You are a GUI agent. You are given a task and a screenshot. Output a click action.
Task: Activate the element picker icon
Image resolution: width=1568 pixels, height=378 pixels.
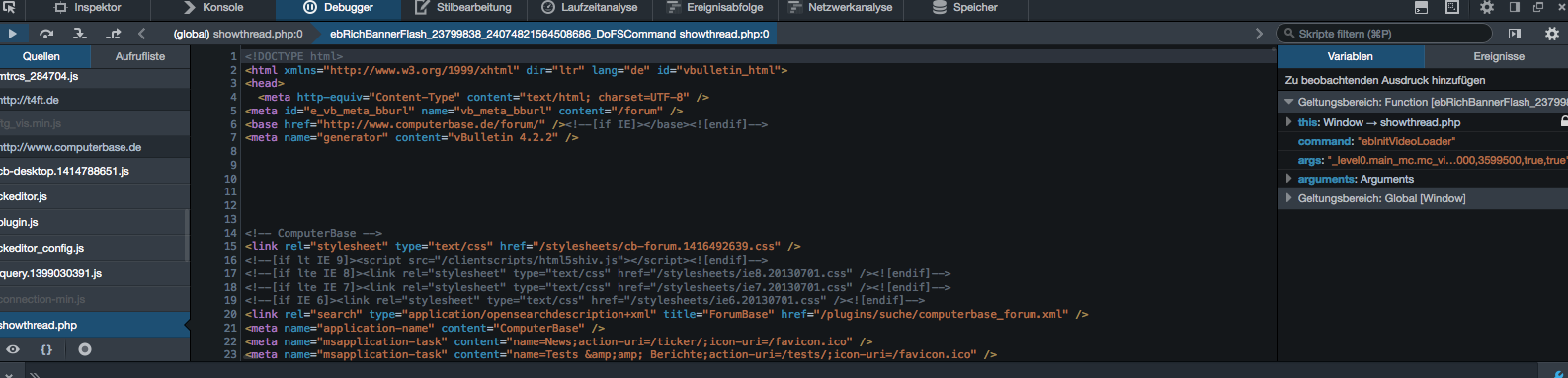tap(9, 8)
